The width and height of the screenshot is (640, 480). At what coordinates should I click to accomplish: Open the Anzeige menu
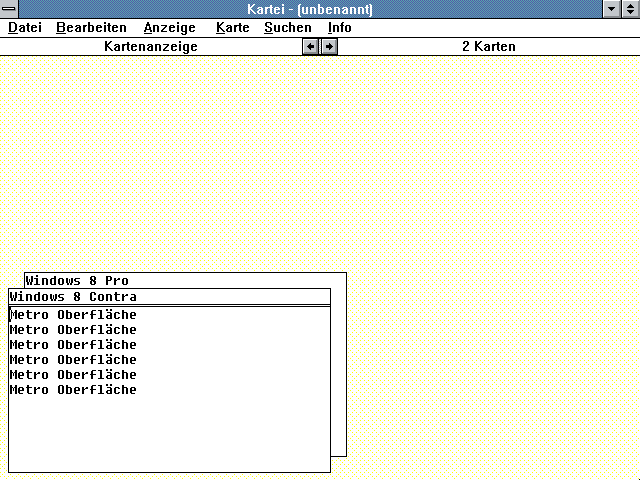coord(169,28)
